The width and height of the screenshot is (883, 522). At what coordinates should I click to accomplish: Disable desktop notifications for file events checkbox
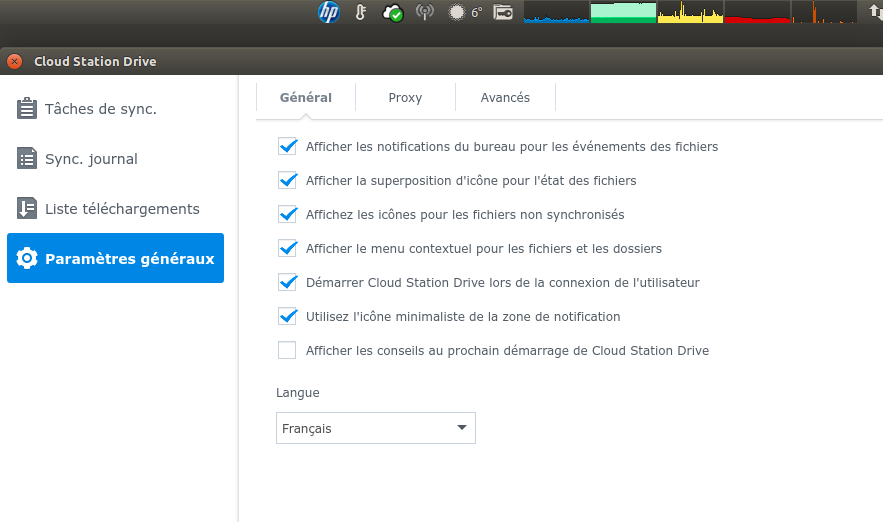[x=288, y=146]
